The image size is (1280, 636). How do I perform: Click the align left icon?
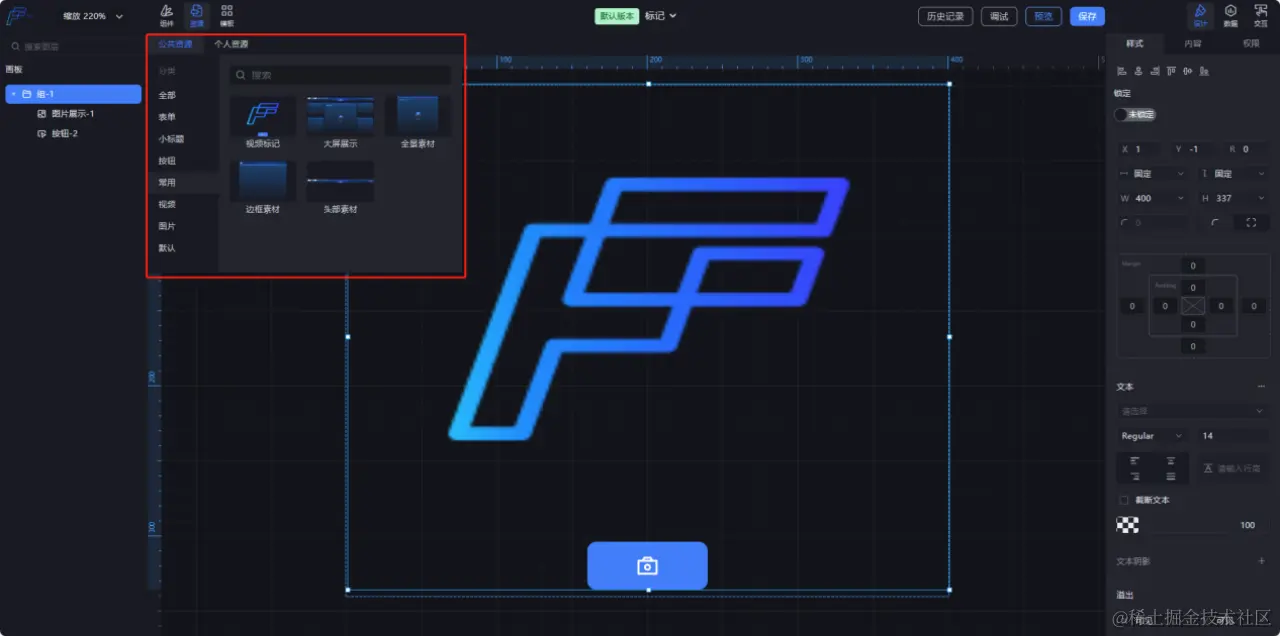[1122, 71]
